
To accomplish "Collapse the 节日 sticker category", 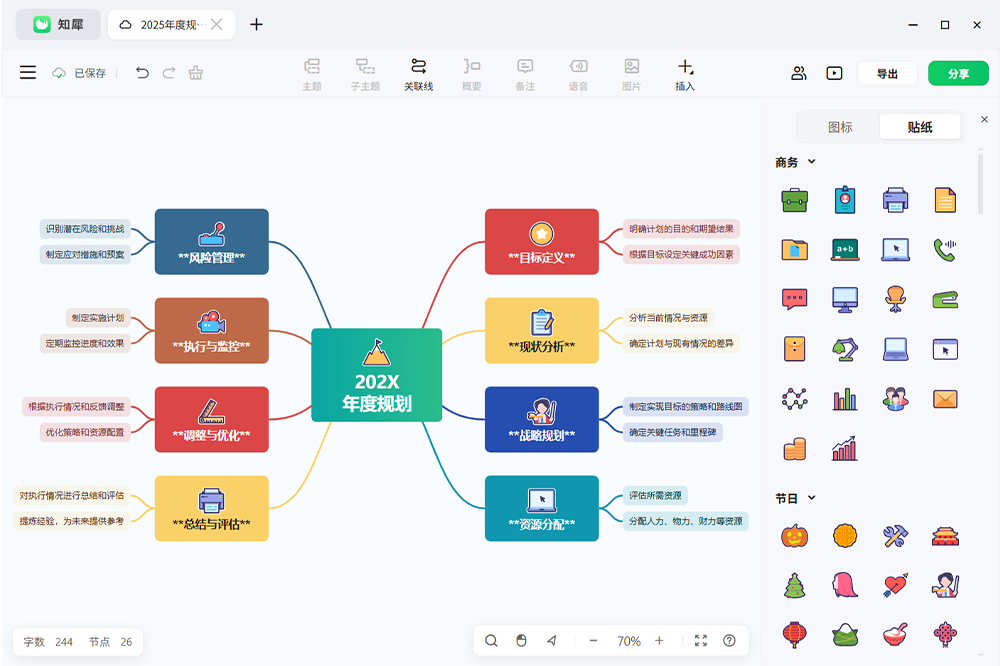I will [812, 498].
